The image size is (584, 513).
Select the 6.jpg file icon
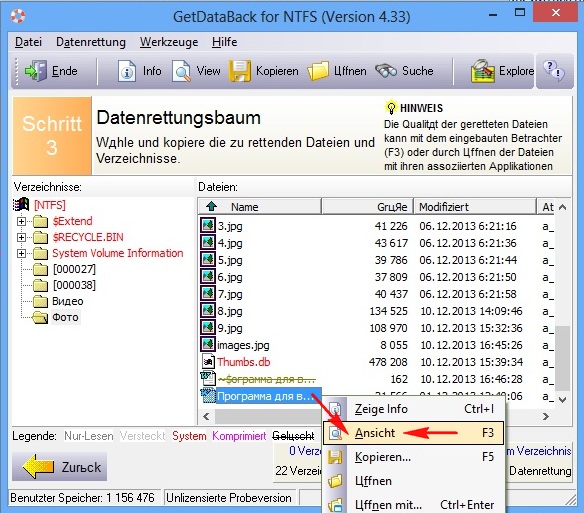[x=208, y=277]
